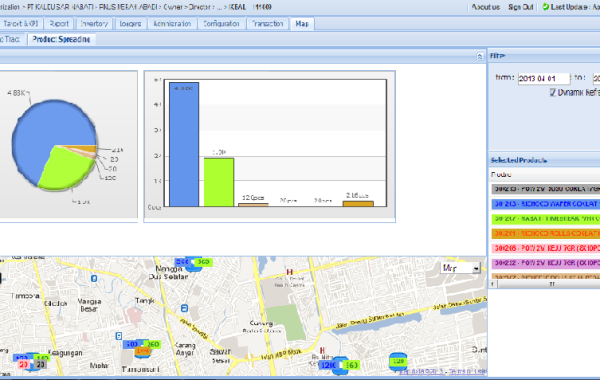Select the blue product row in Selected Products

546,204
